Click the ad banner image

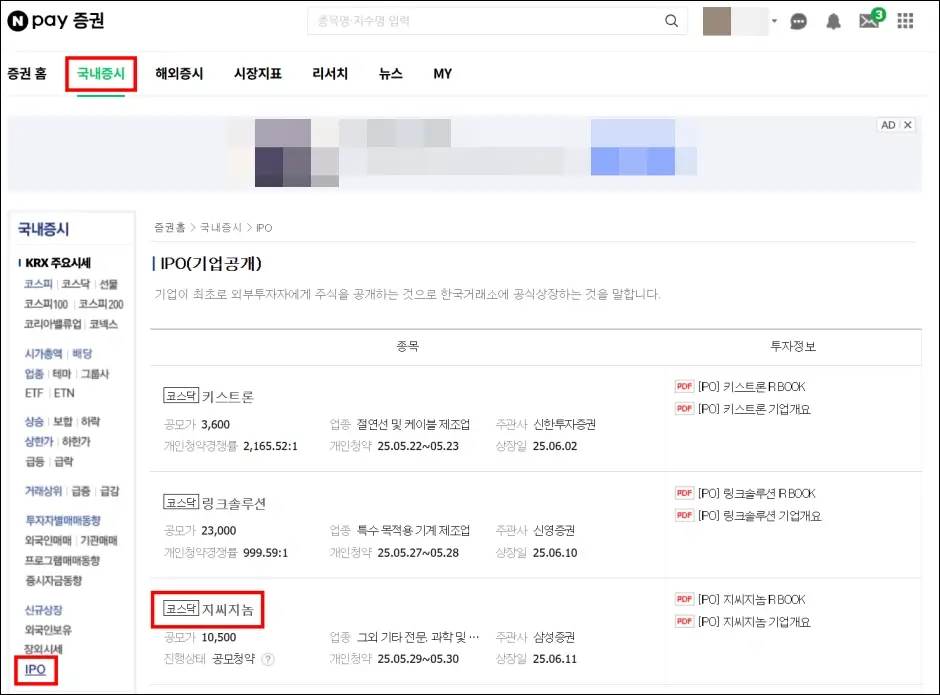[465, 153]
